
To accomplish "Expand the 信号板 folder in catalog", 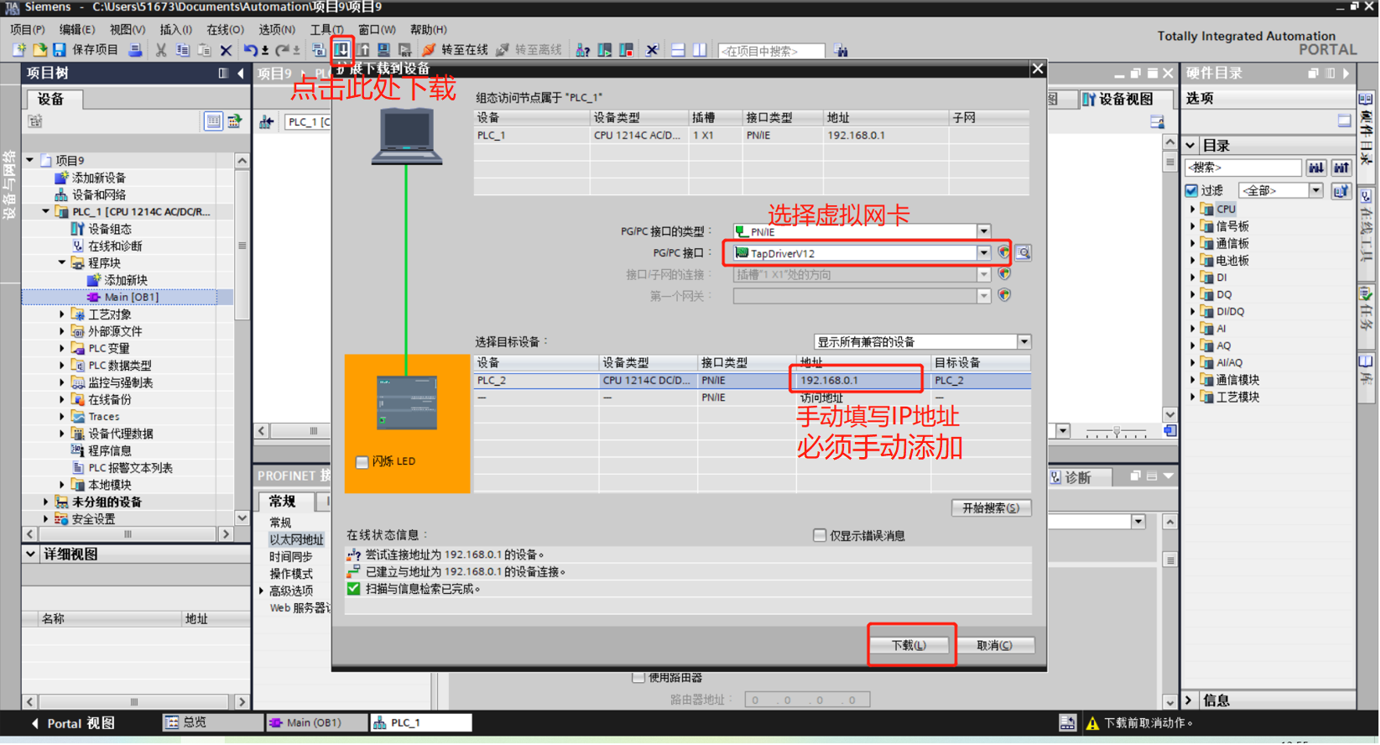I will (x=1193, y=226).
